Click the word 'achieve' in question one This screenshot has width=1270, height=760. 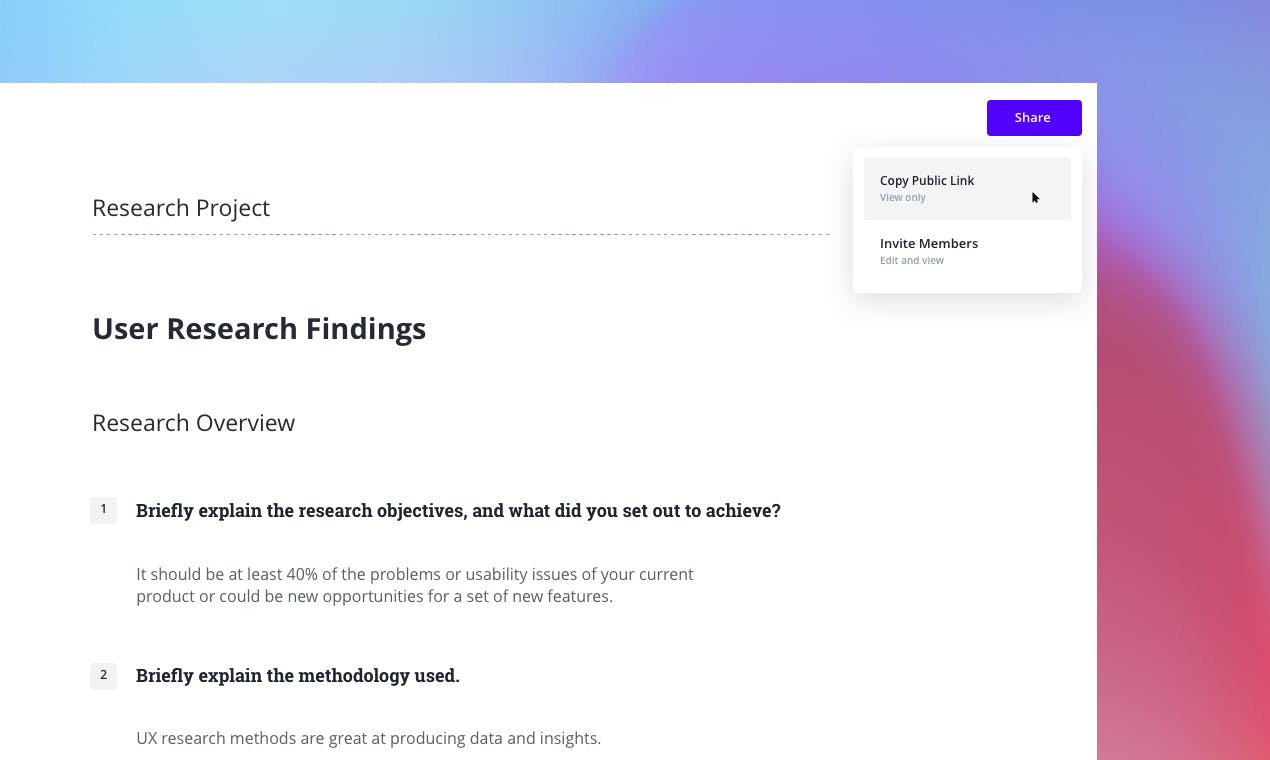click(742, 511)
